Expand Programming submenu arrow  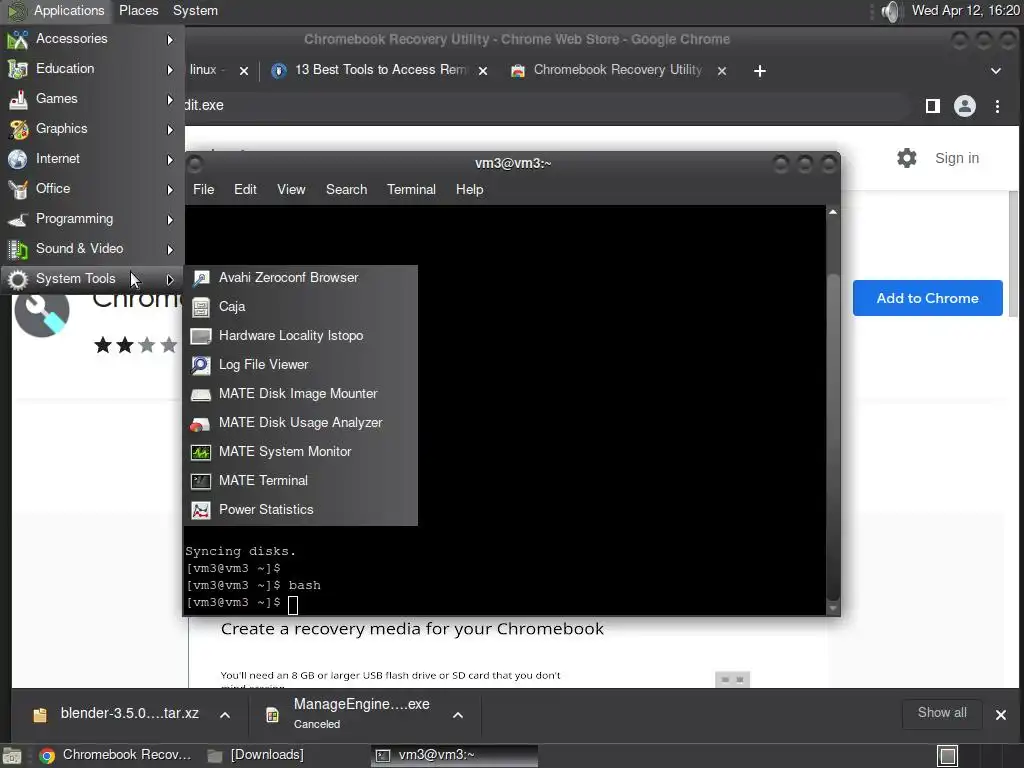(x=170, y=219)
